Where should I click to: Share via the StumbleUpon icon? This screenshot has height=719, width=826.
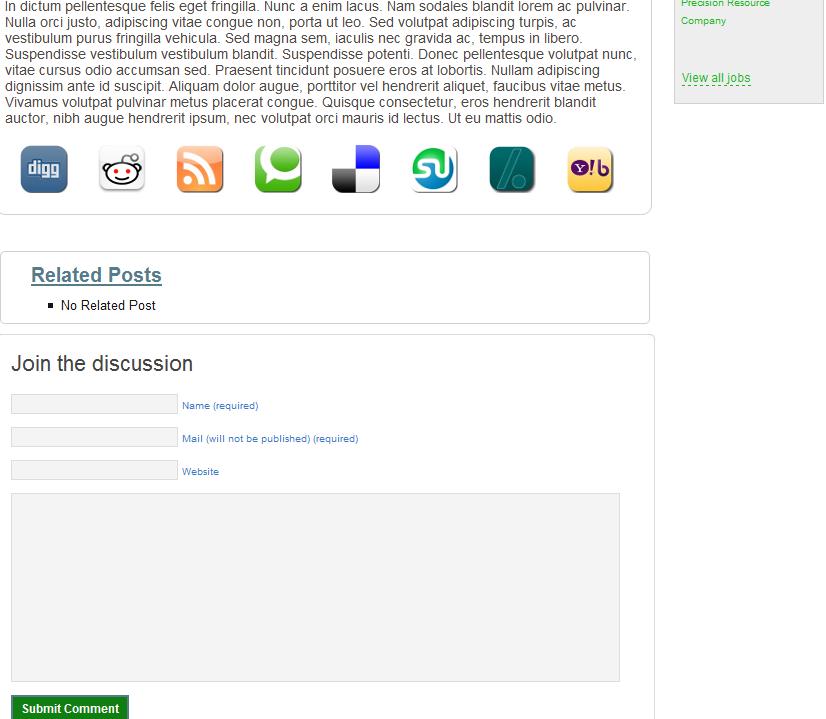[434, 169]
